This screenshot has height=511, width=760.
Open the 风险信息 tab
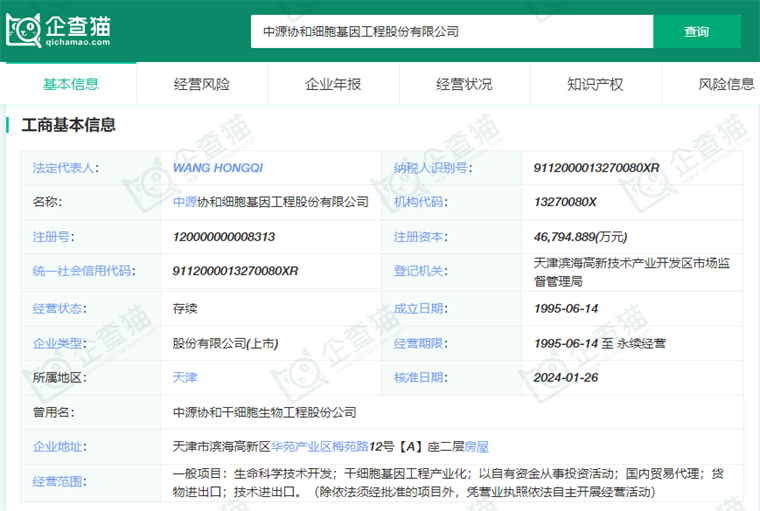(x=726, y=84)
